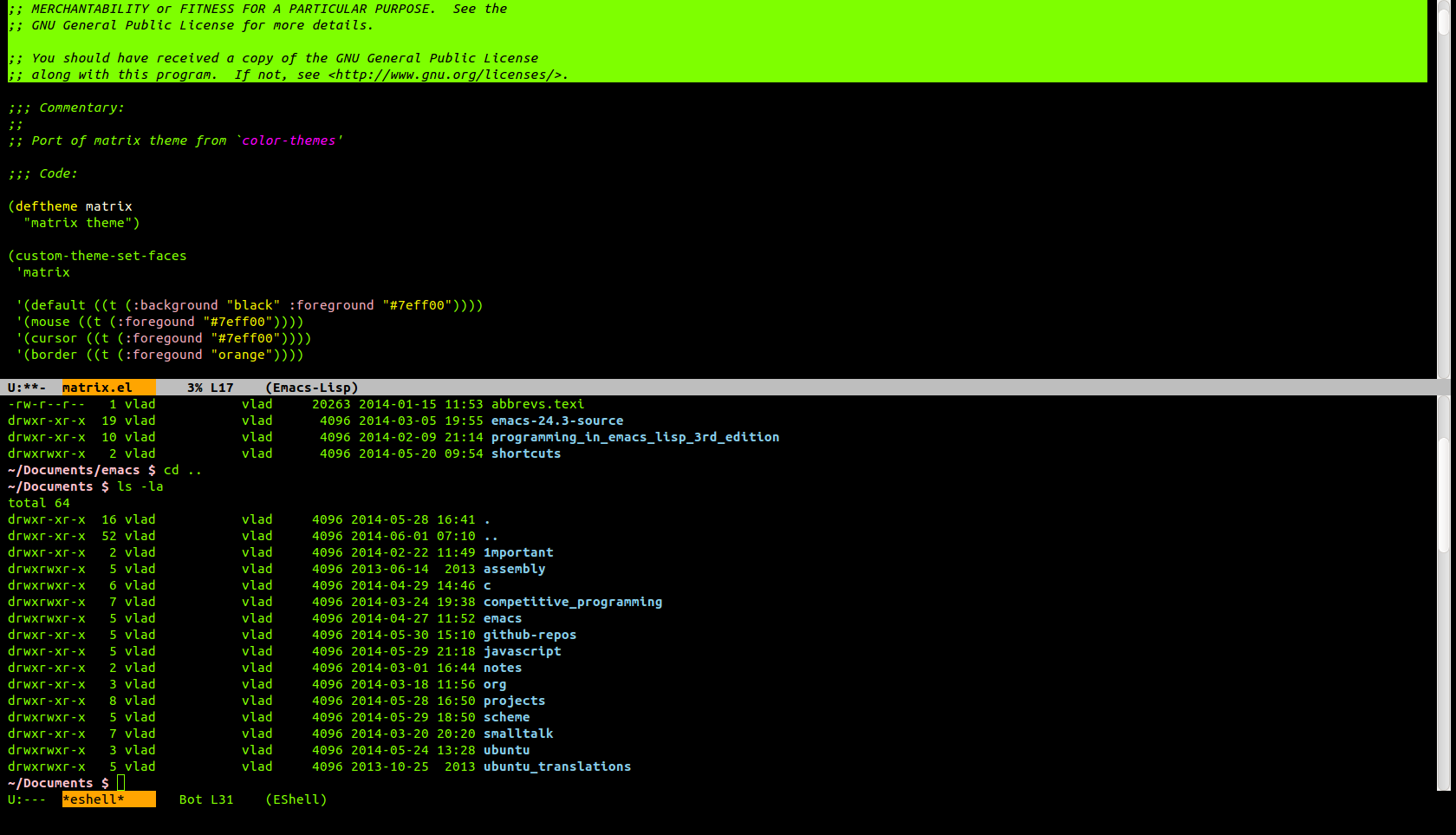
Task: Click the javascript directory entry
Action: point(523,651)
